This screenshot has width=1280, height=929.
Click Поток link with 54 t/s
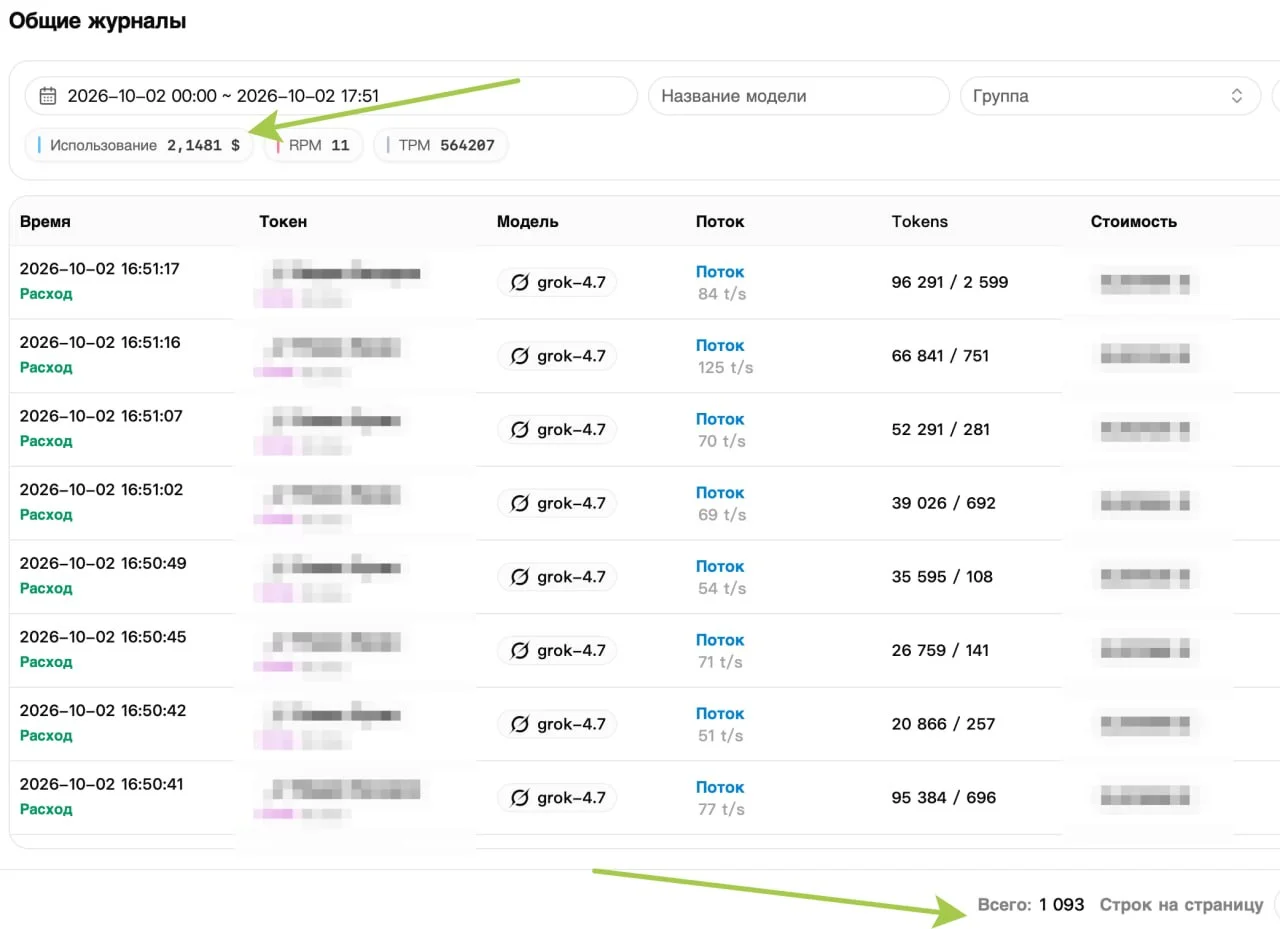720,566
